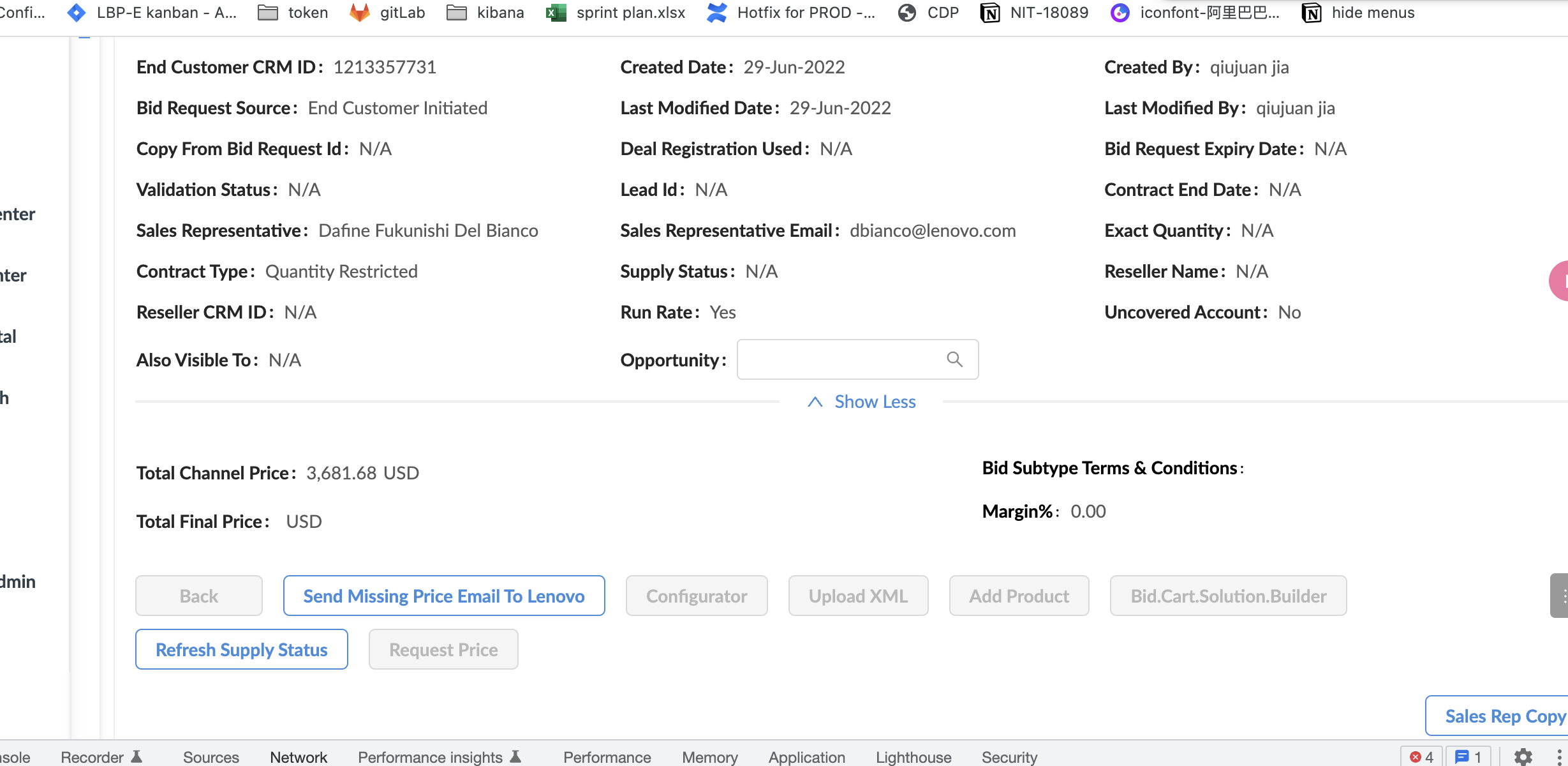
Task: Open the DevTools three-dot more menu
Action: [x=1560, y=757]
